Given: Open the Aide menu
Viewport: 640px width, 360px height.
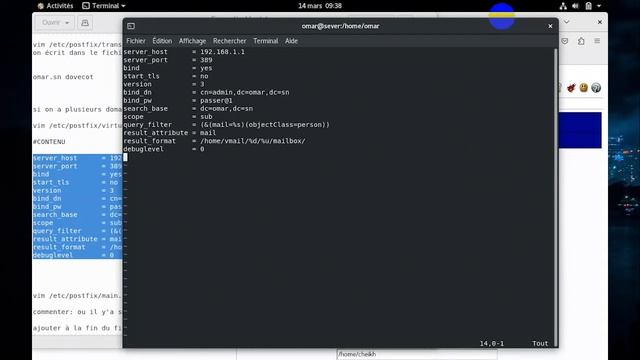Looking at the screenshot, I should coord(291,41).
